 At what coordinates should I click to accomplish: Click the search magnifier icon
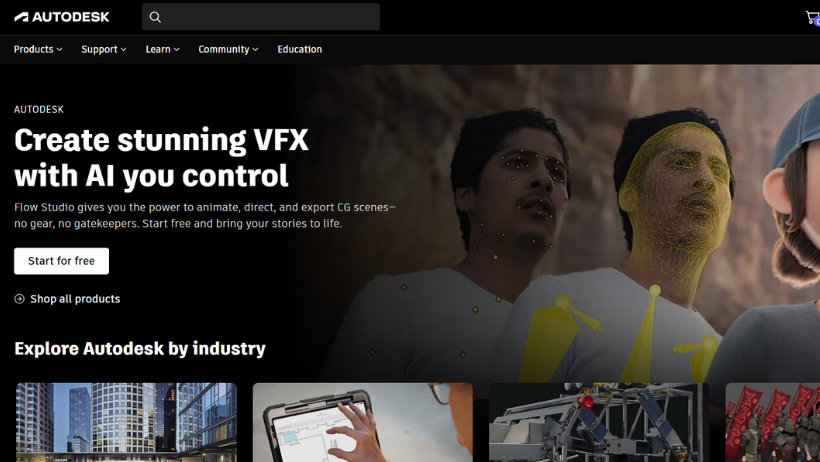(155, 17)
